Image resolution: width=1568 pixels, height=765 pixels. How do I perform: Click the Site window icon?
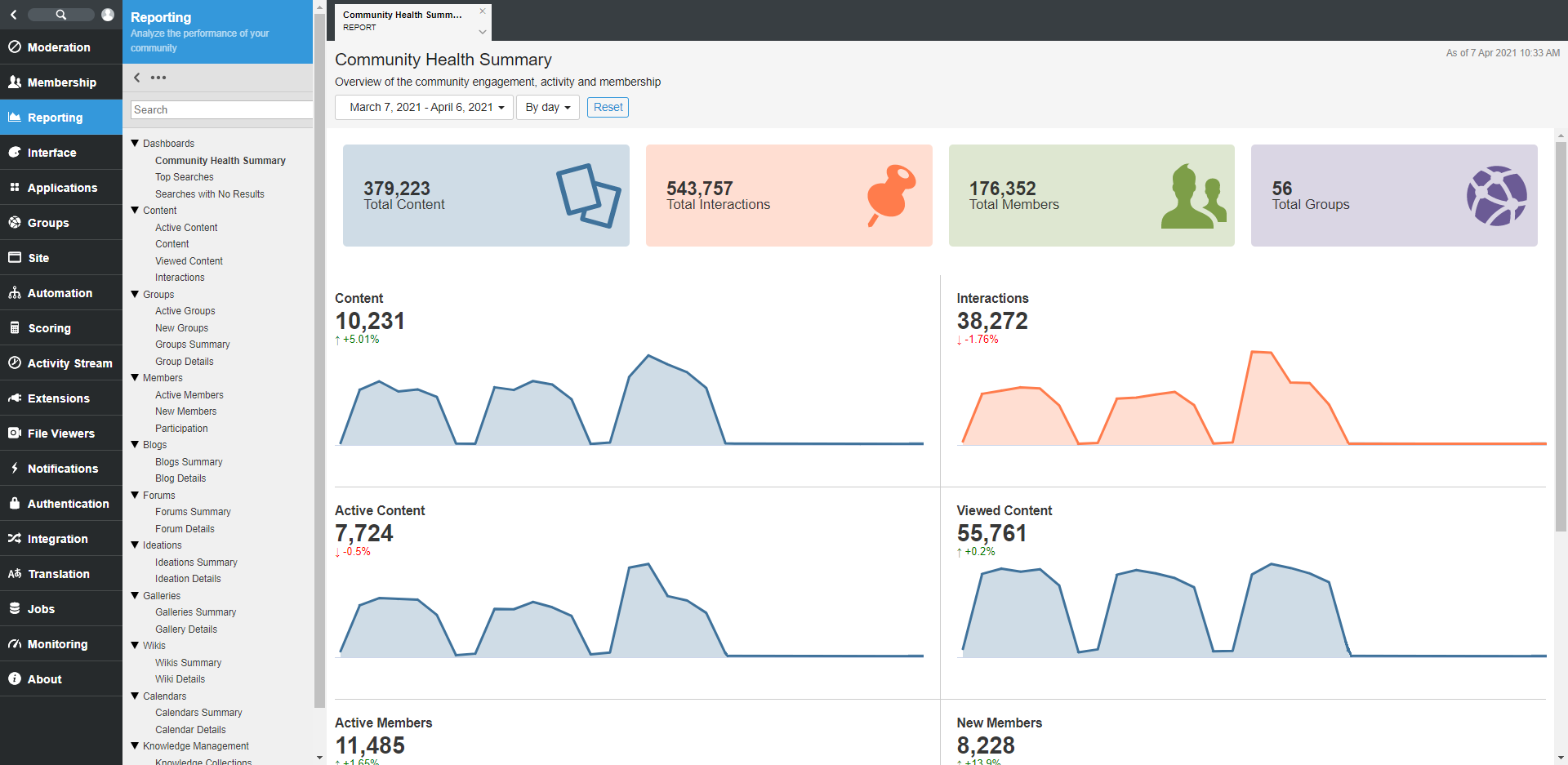(x=15, y=258)
